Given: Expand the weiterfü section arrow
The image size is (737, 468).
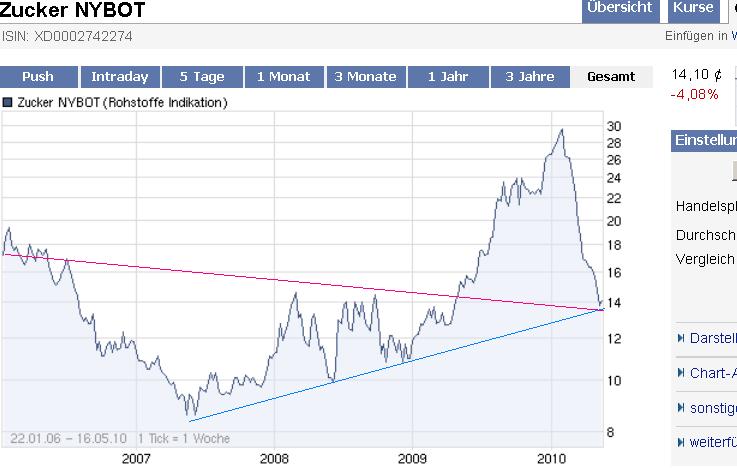Looking at the screenshot, I should coord(681,442).
